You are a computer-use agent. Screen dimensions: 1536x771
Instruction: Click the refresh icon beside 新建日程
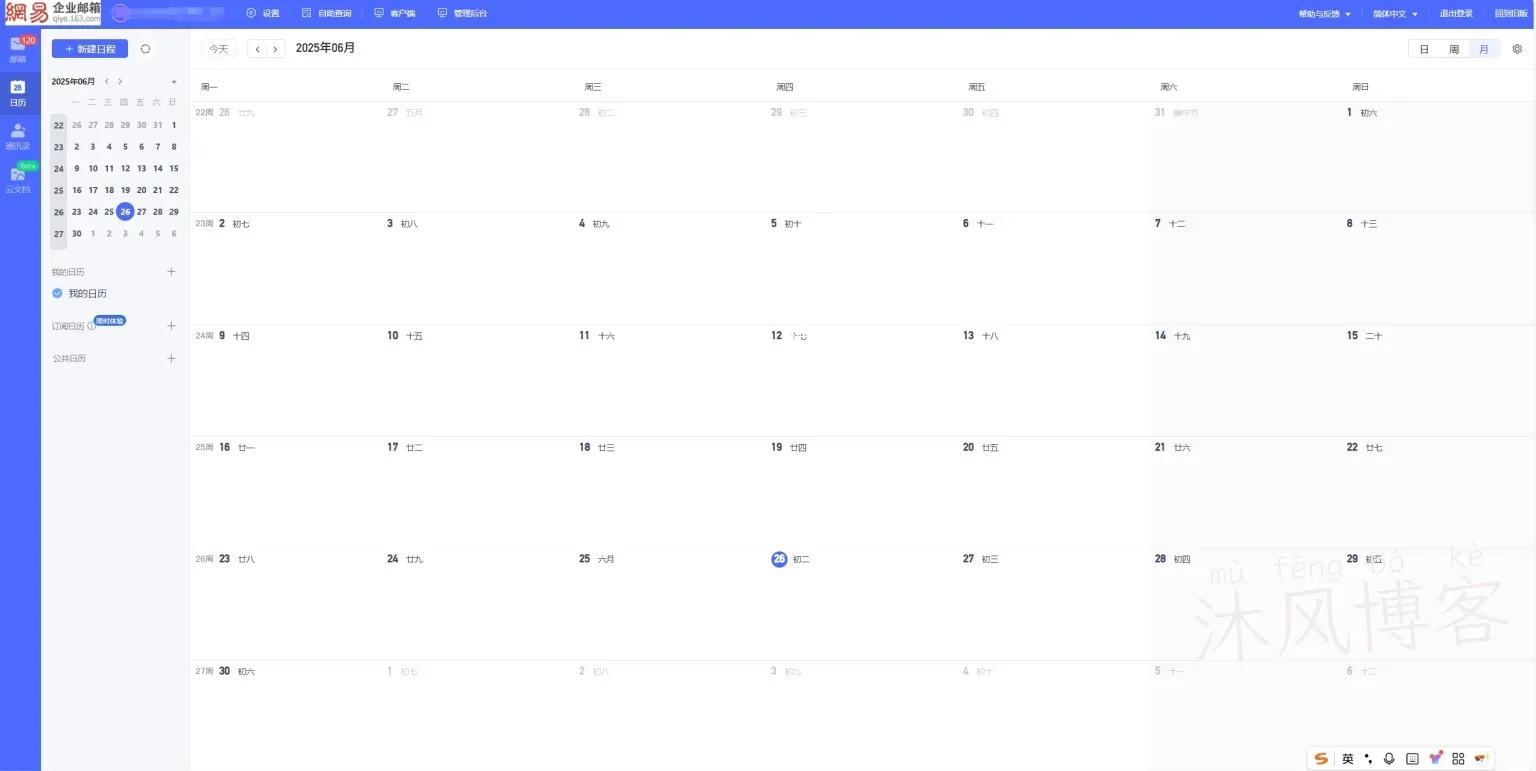click(145, 49)
